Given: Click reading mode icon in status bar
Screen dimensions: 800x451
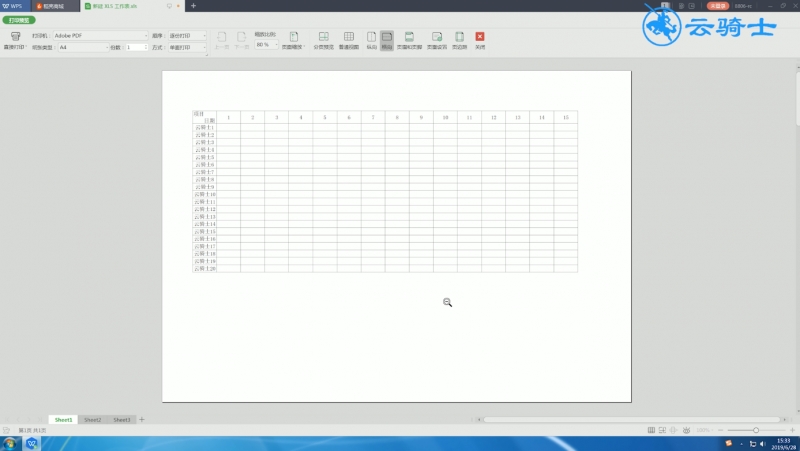Looking at the screenshot, I should (x=673, y=430).
